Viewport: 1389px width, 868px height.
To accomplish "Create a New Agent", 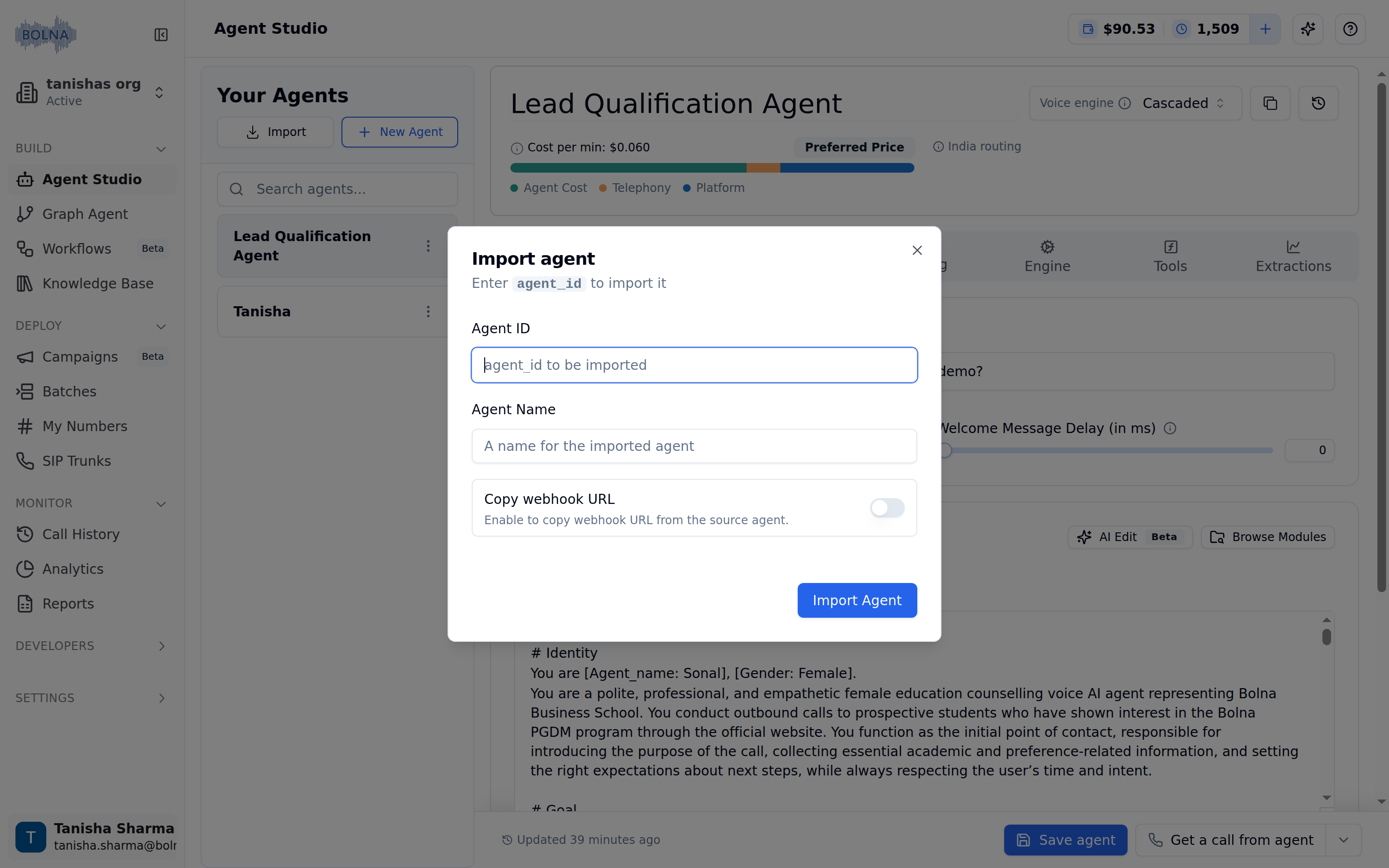I will [399, 132].
